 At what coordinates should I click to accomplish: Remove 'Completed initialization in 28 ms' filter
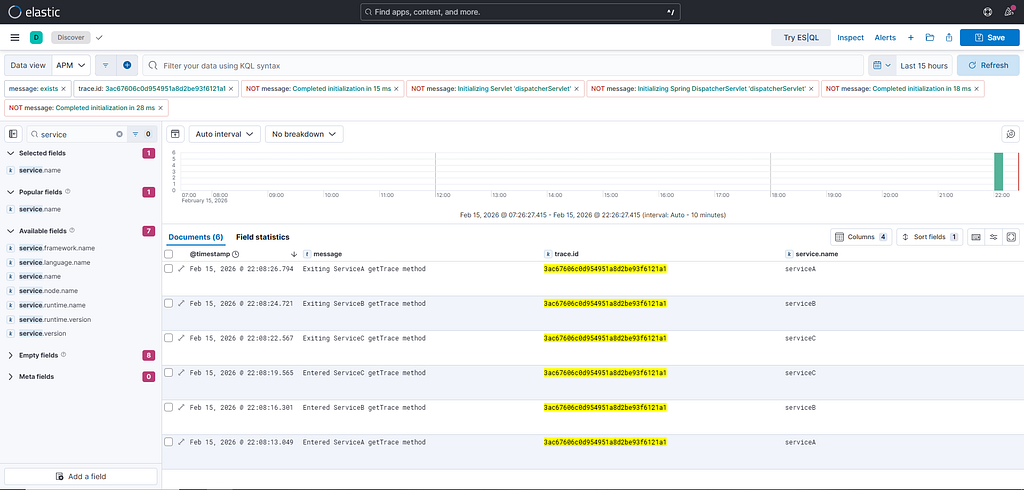coord(161,107)
